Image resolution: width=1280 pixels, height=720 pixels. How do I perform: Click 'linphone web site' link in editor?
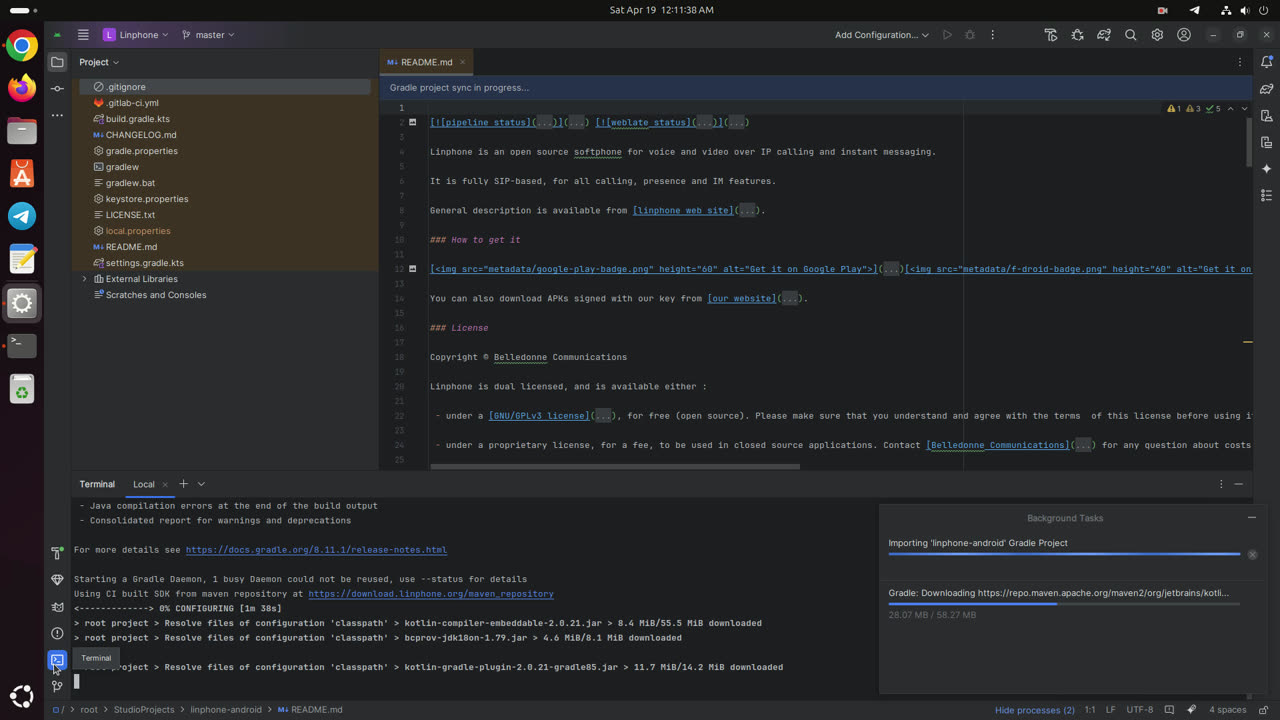(683, 211)
